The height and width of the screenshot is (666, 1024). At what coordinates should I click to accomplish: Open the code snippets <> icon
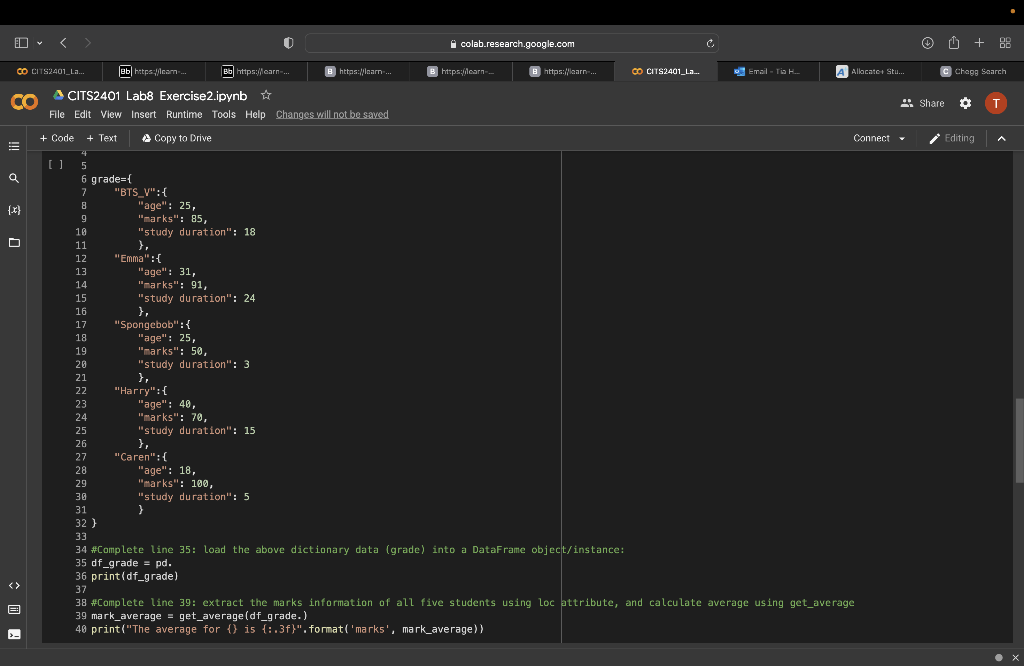coord(14,585)
